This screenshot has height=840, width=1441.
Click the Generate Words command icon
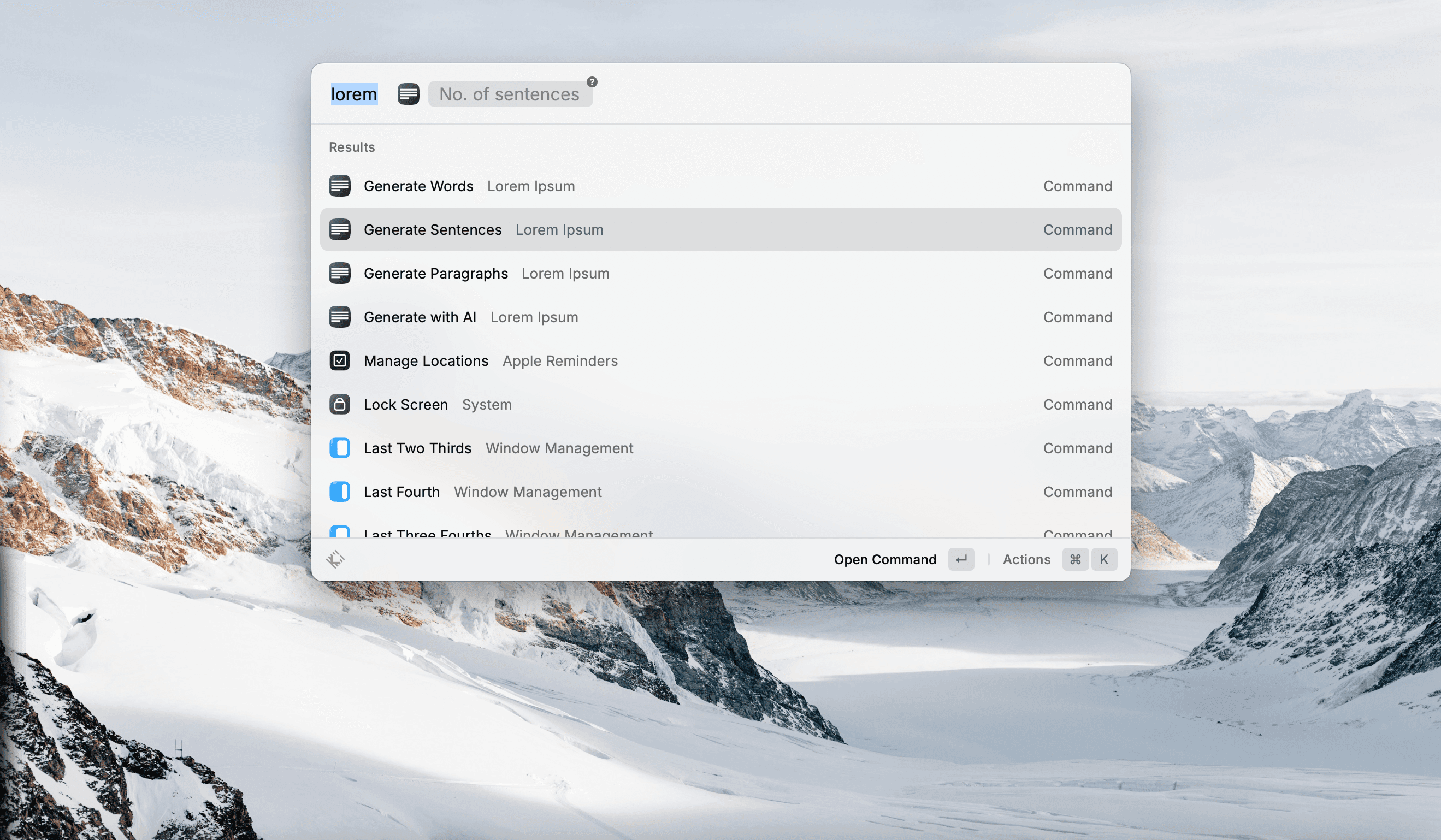coord(340,186)
